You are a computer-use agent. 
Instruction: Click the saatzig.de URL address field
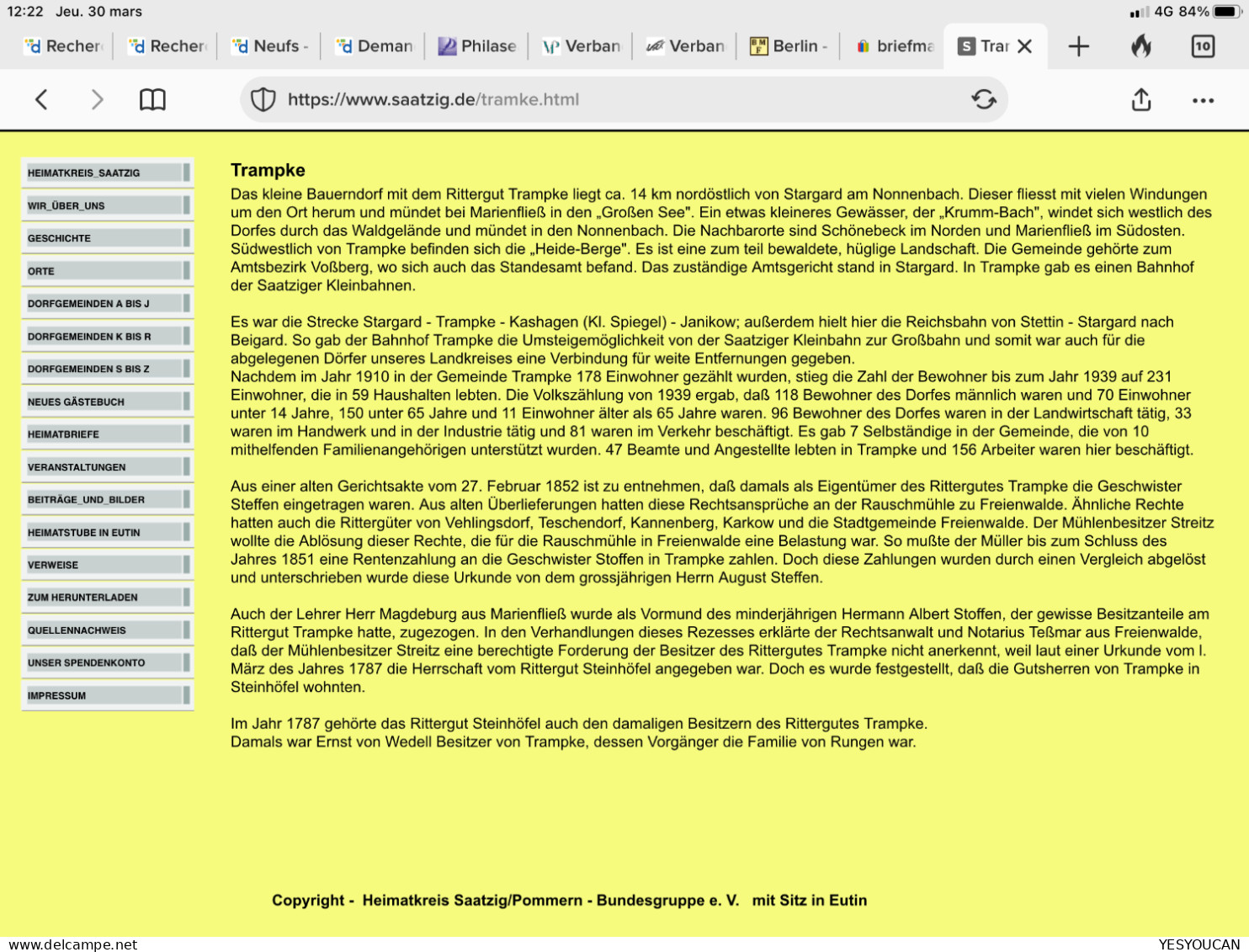tap(623, 99)
